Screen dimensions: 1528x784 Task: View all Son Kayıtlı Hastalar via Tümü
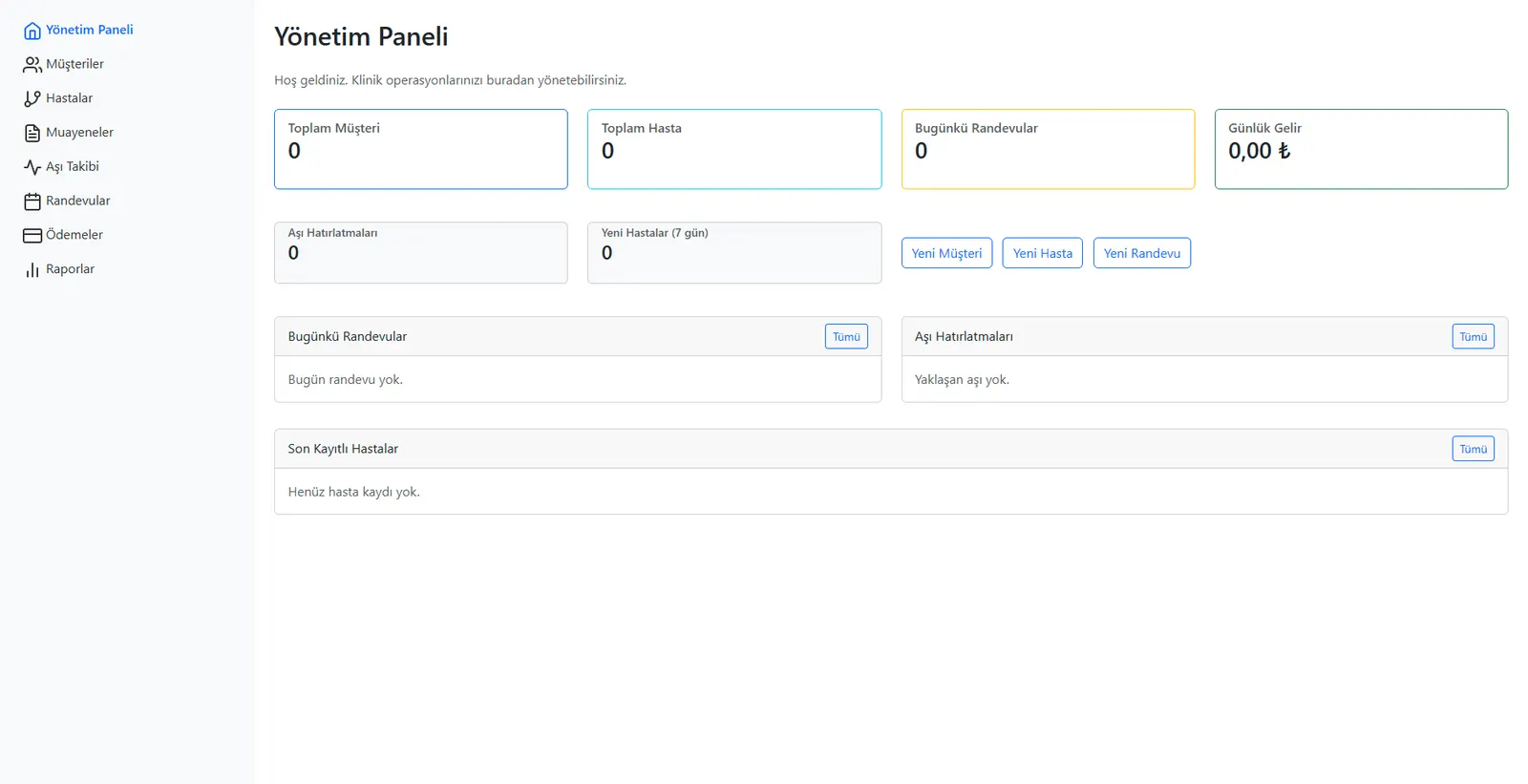coord(1473,449)
